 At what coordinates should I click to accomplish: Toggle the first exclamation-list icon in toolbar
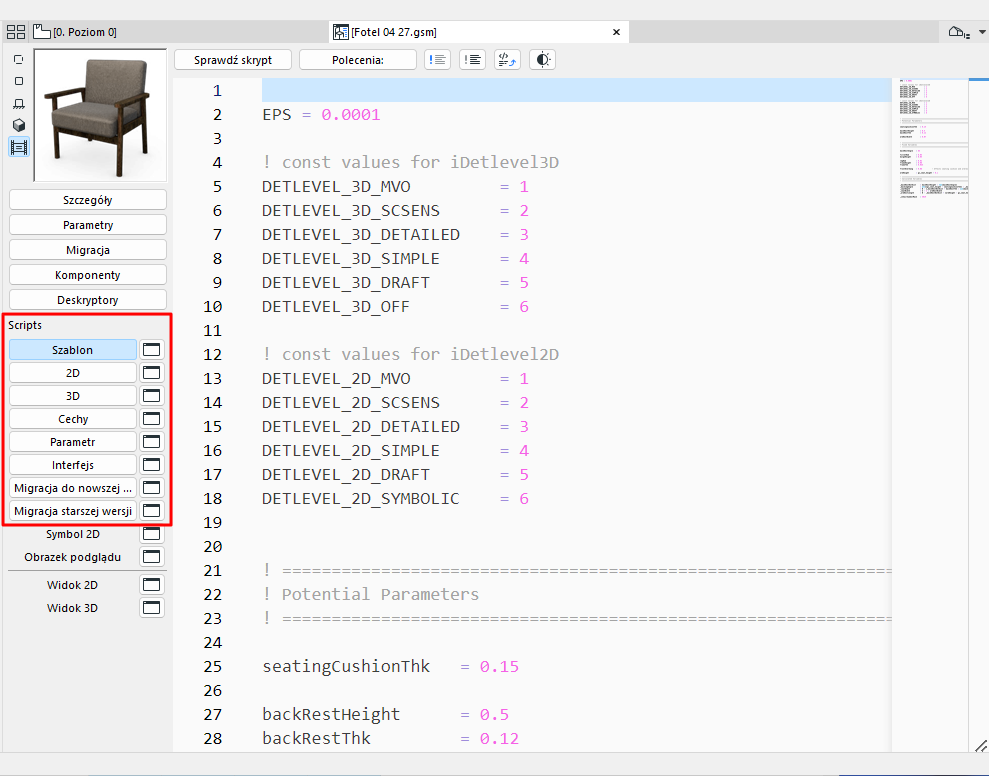437,59
